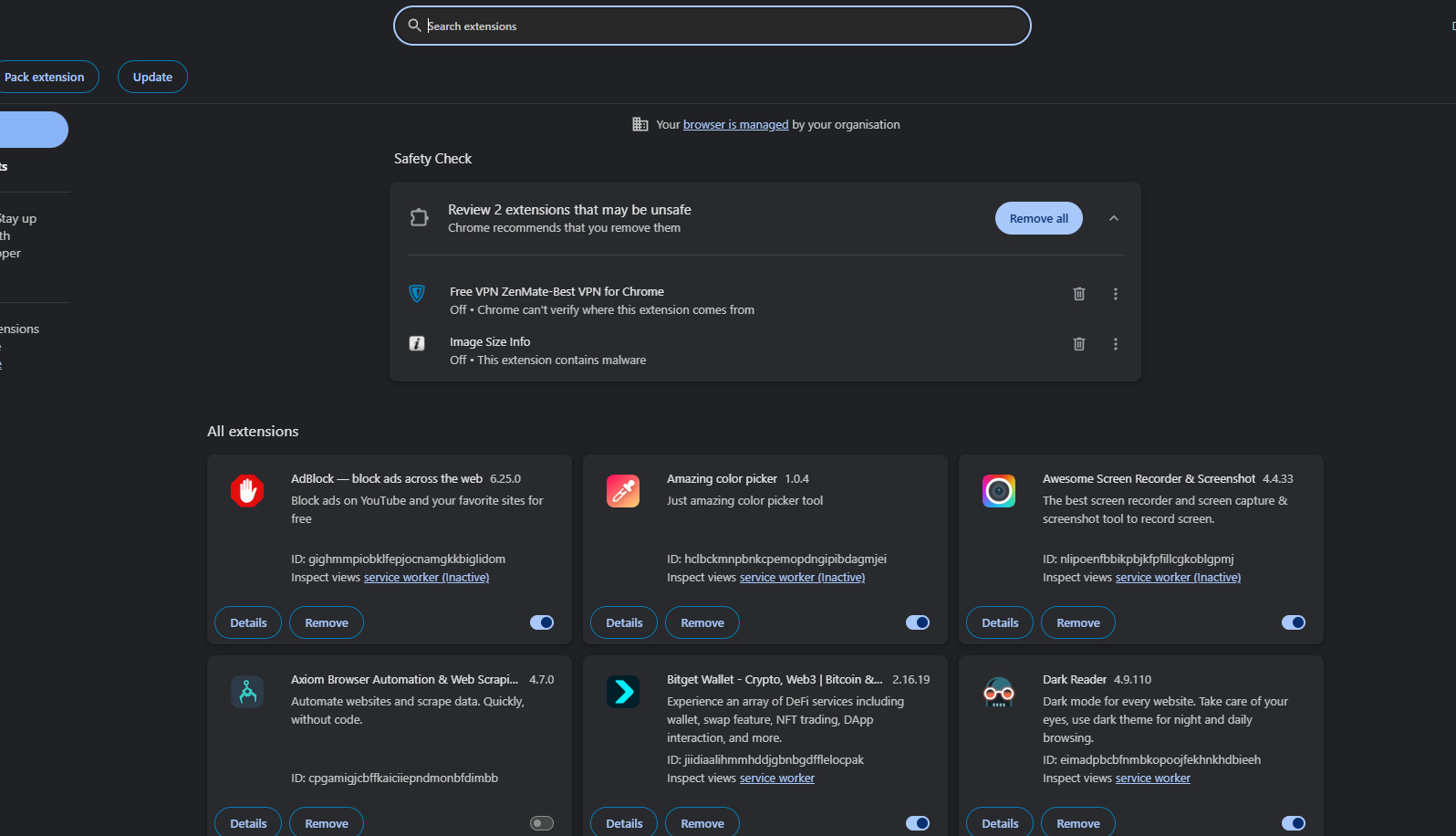Remove Awesome Screen Recorder & Screenshot
Image resolution: width=1456 pixels, height=836 pixels.
tap(1078, 622)
